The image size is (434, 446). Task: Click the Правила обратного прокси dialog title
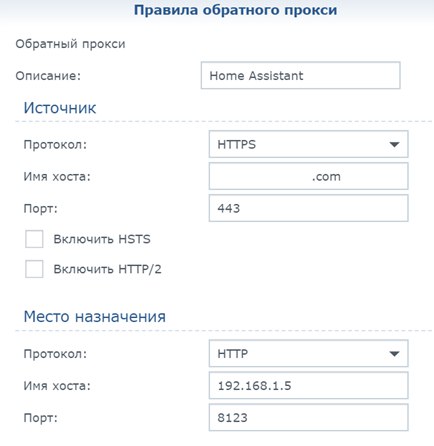pos(235,10)
